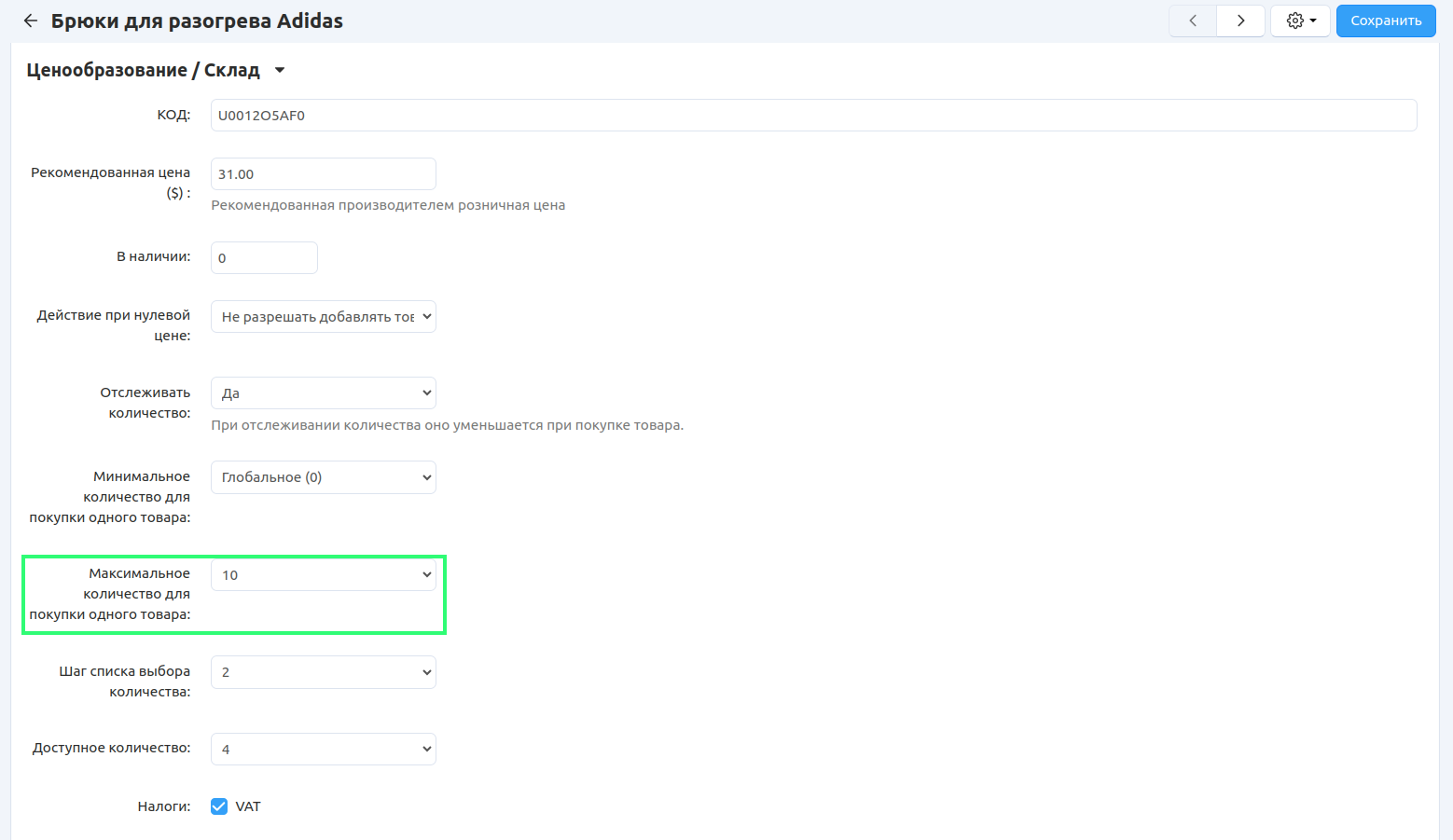The height and width of the screenshot is (840, 1453).
Task: Open the Максимальное количество dropdown showing 10
Action: (323, 575)
